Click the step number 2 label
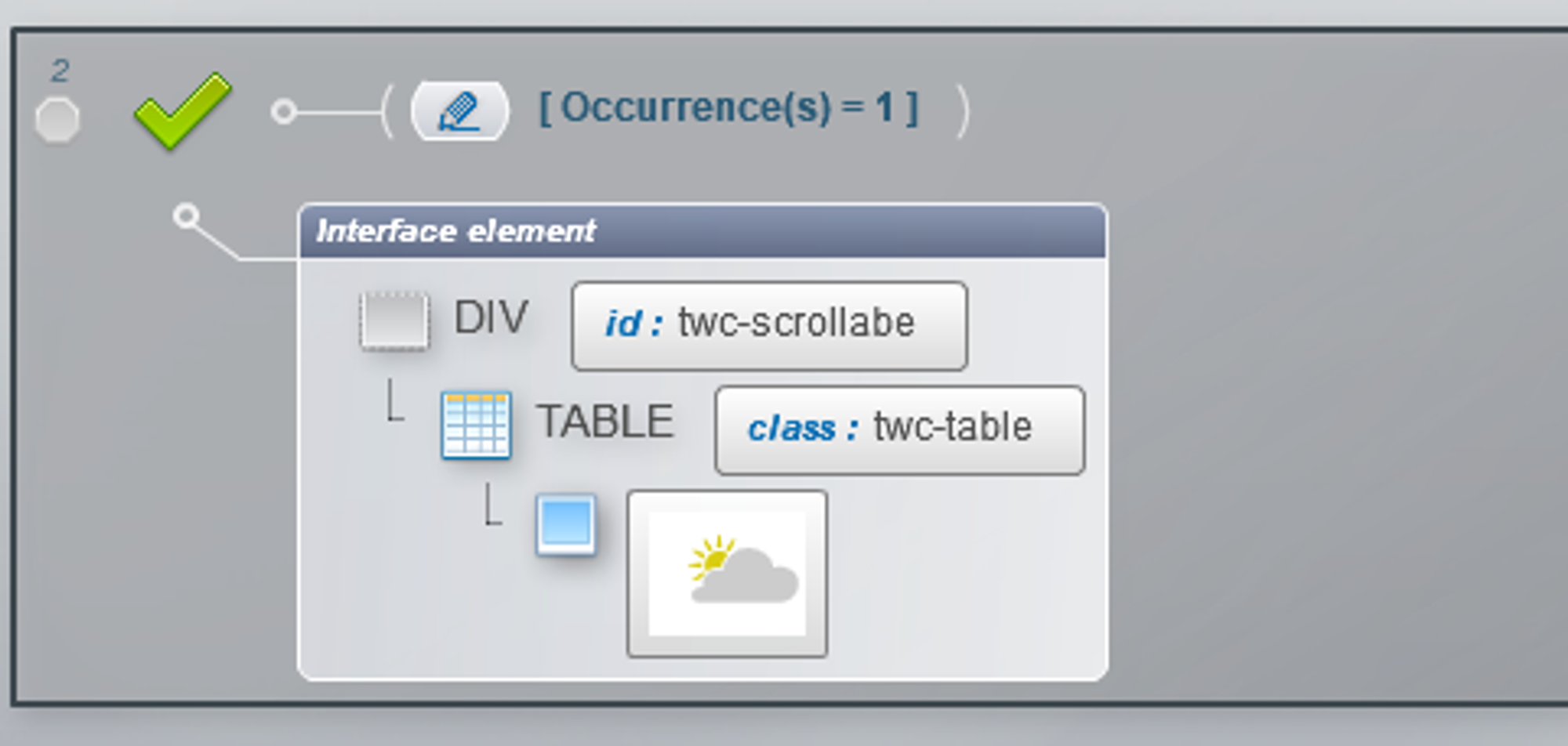The height and width of the screenshot is (746, 1568). point(60,71)
